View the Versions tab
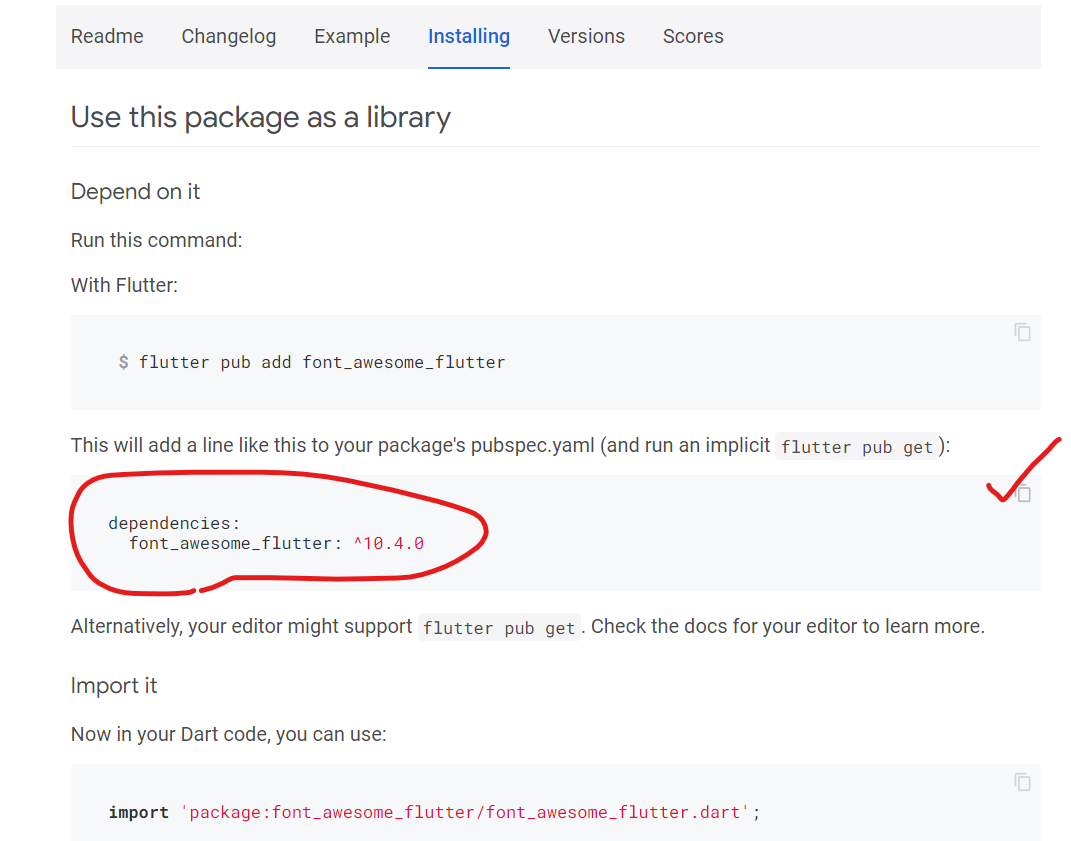Image resolution: width=1071 pixels, height=841 pixels. [x=586, y=36]
